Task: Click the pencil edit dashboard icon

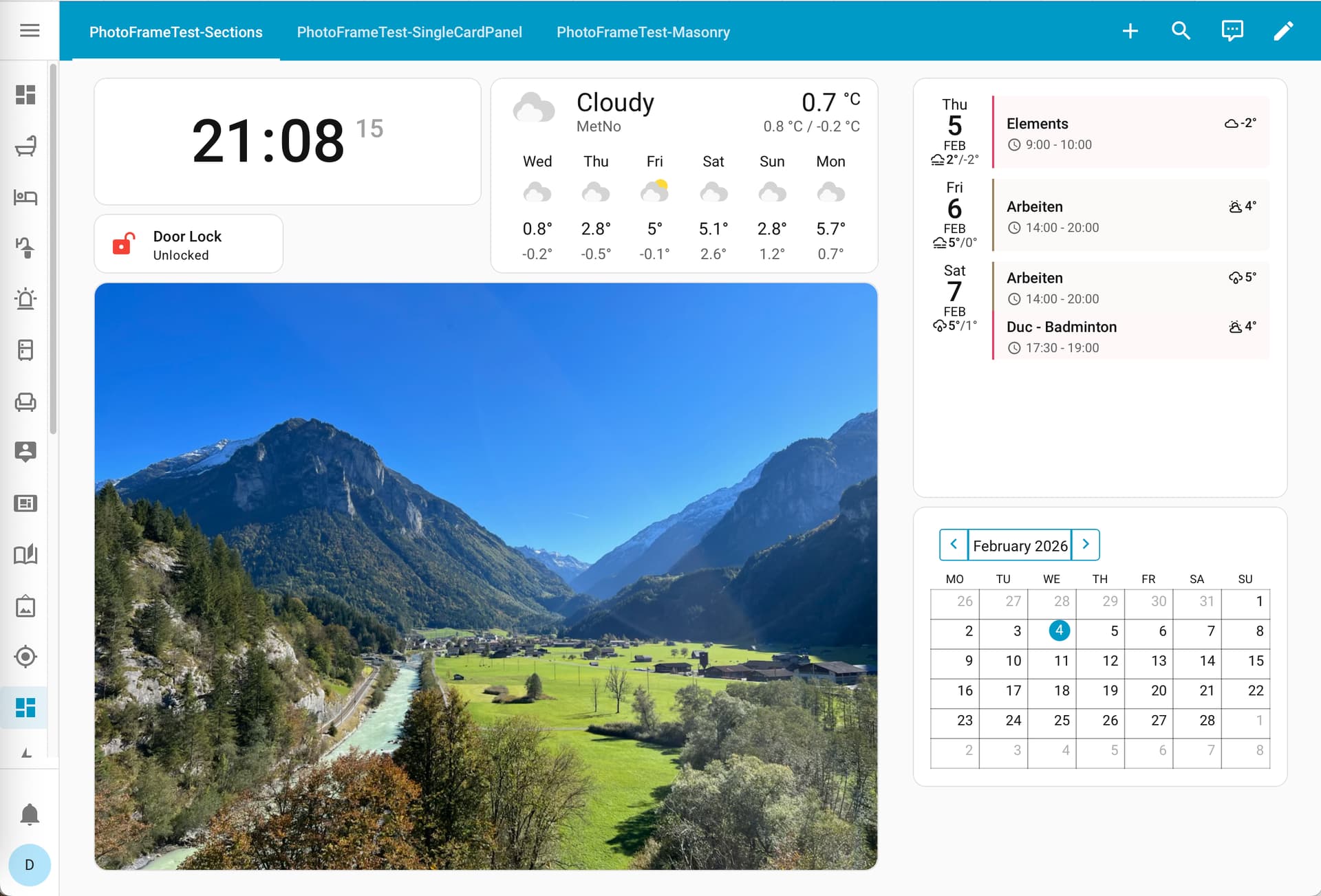Action: [1283, 31]
